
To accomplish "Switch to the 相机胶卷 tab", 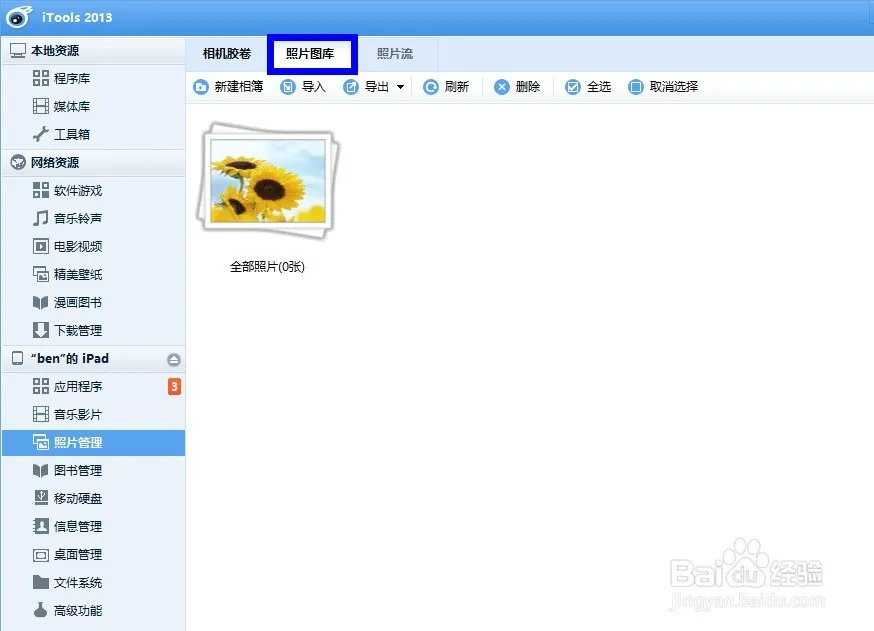I will coord(226,54).
